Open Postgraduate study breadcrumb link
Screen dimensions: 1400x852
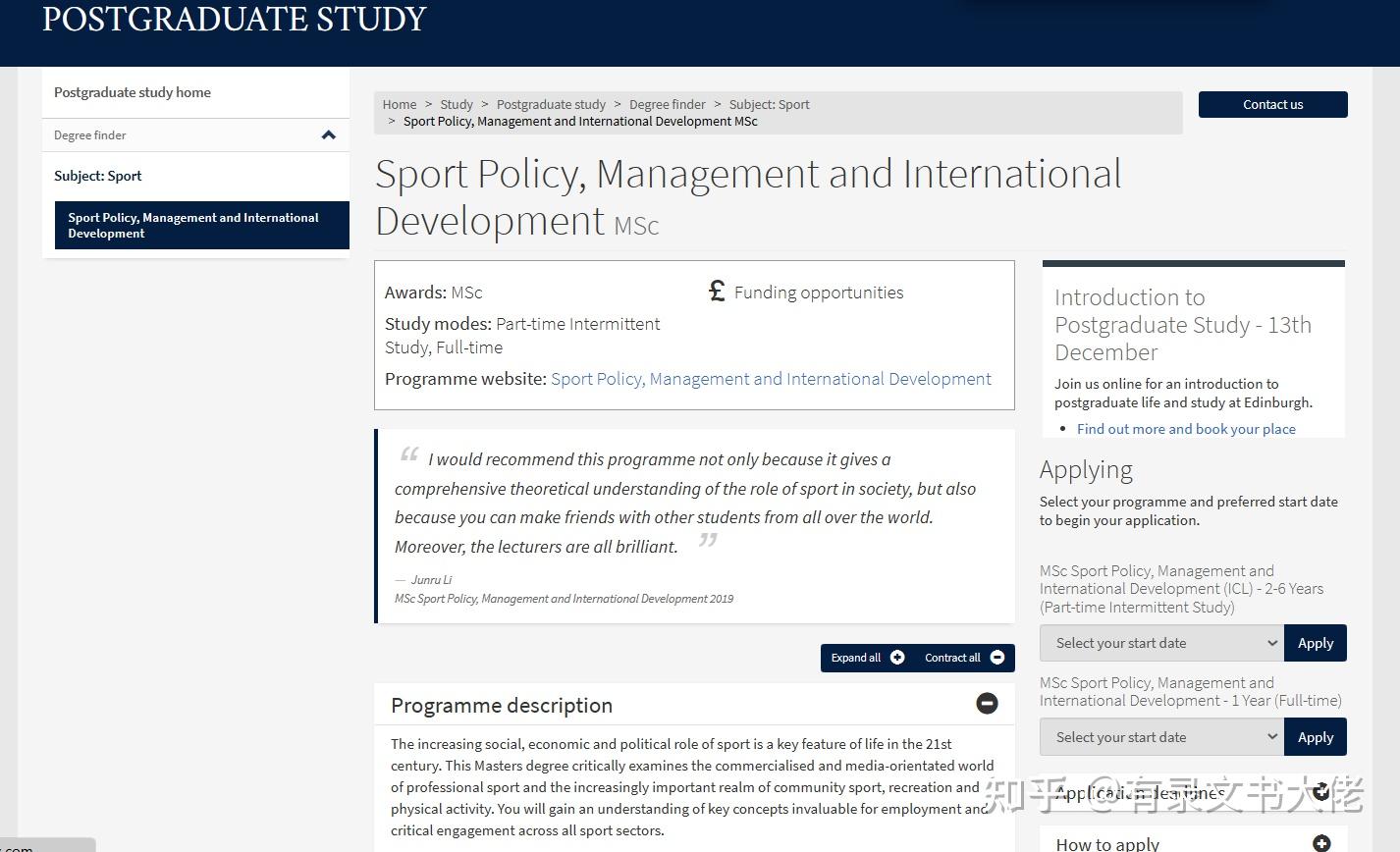coord(551,104)
